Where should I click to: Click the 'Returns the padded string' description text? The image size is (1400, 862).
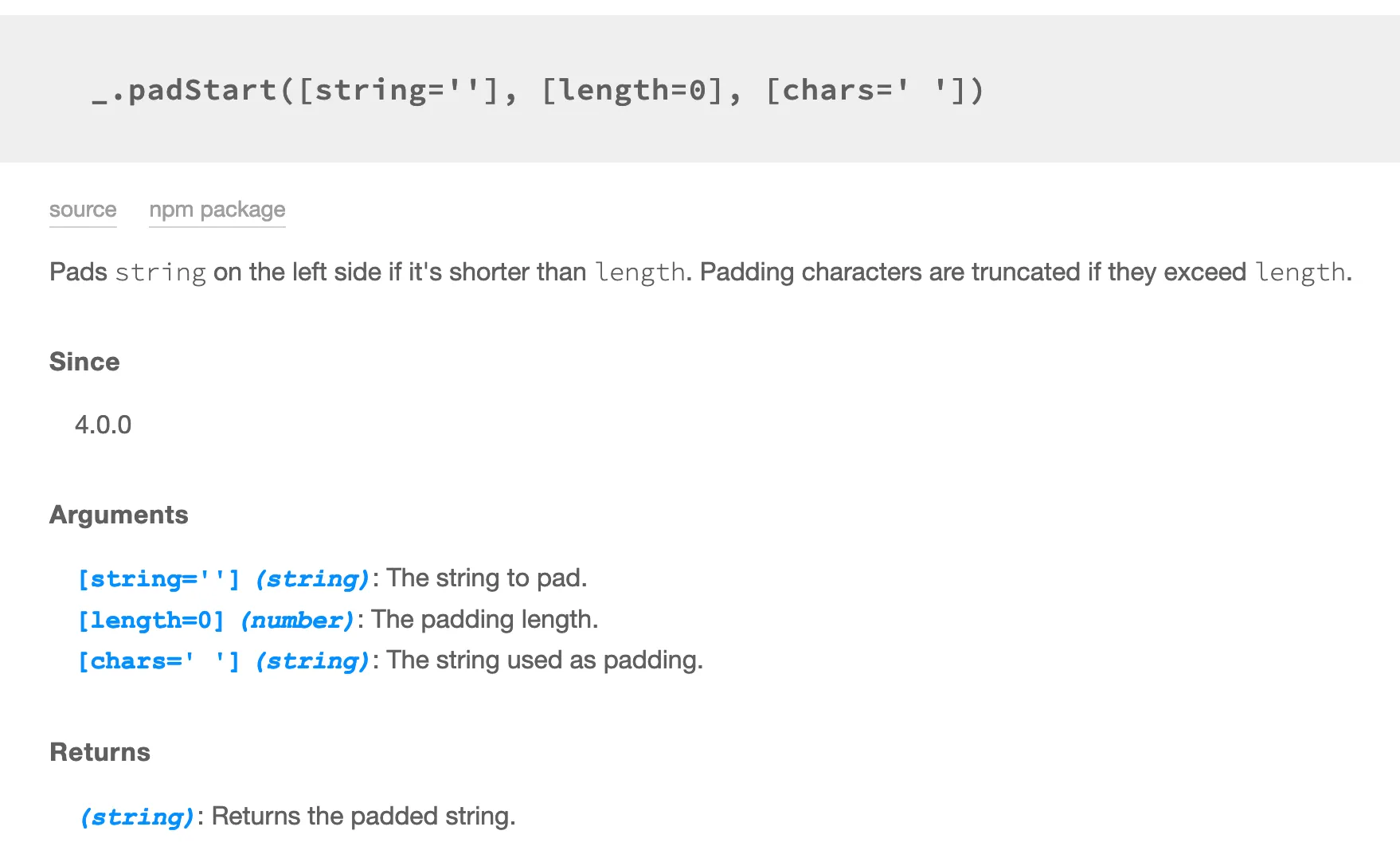[362, 816]
